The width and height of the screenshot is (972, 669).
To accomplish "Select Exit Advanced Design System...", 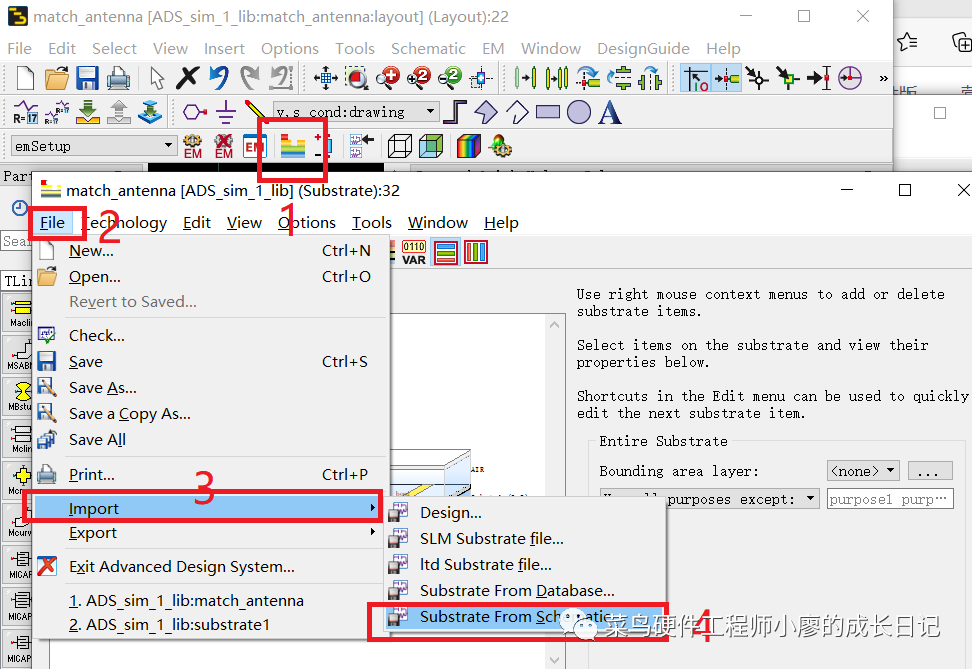I will click(x=211, y=566).
